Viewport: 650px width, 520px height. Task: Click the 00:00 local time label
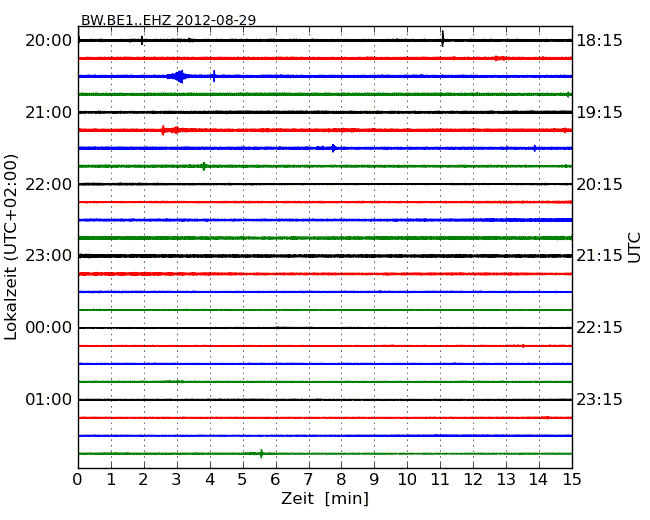coord(49,328)
